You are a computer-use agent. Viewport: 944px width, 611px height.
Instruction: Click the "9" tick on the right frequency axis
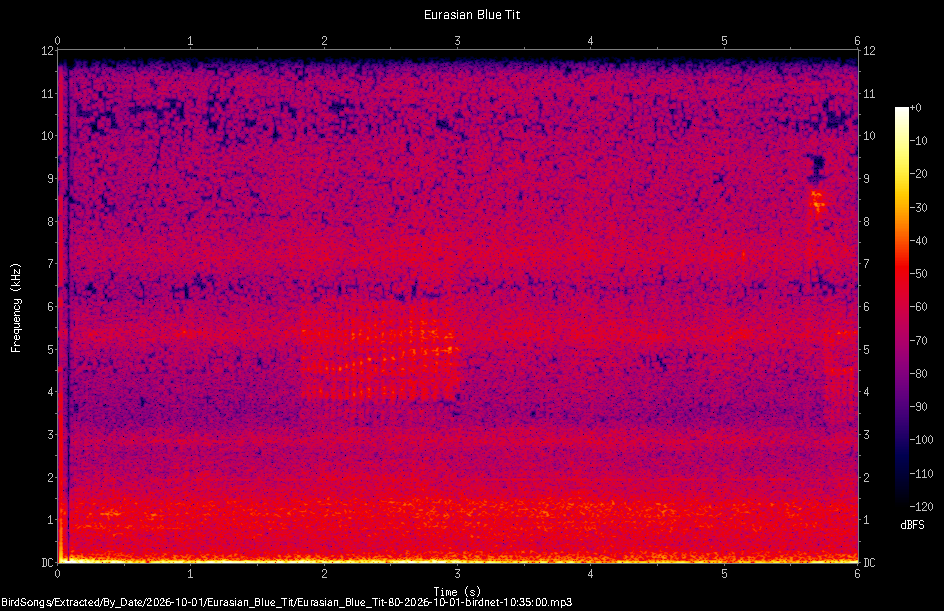click(866, 179)
